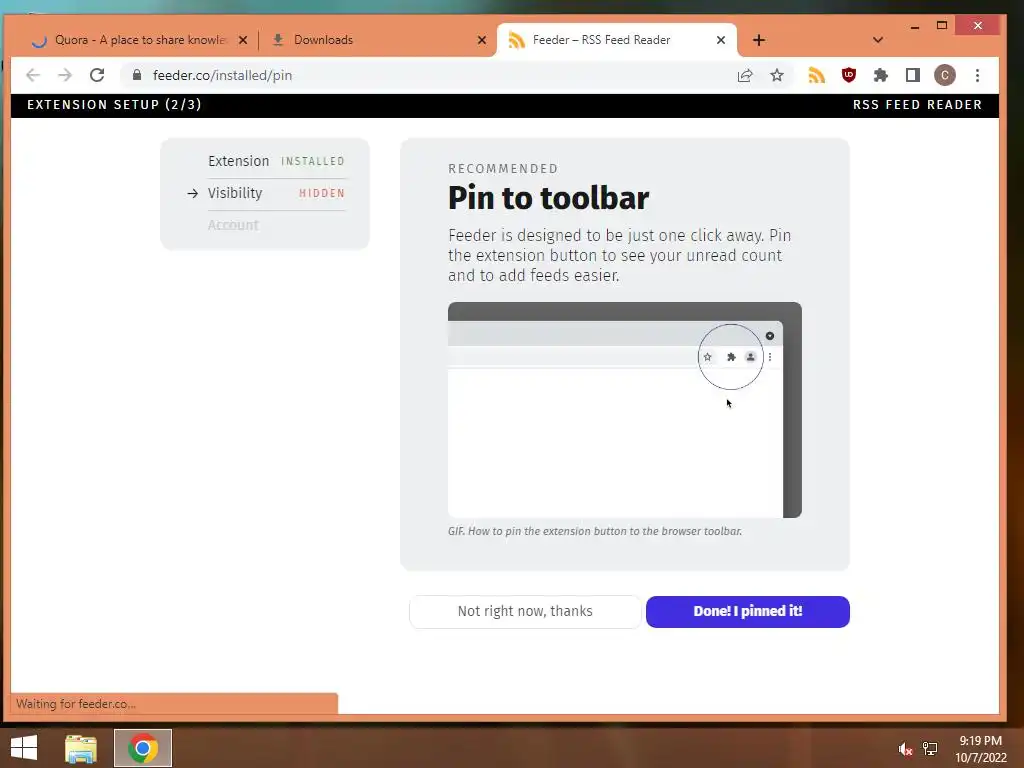
Task: Click the share page icon in address bar
Action: pos(745,76)
